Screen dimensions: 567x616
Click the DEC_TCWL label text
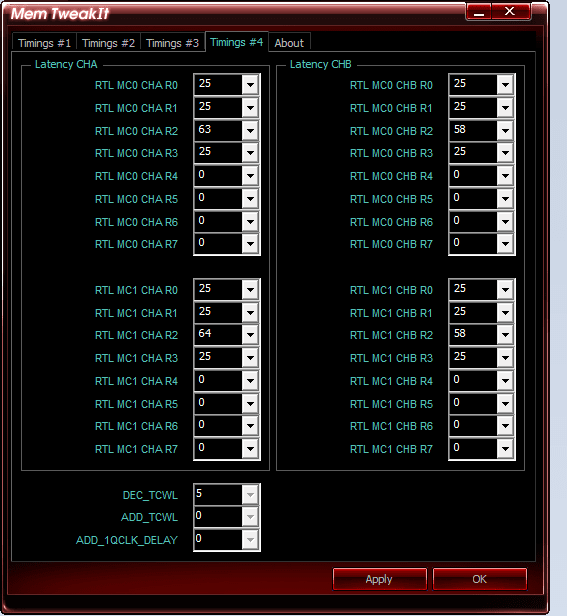150,495
